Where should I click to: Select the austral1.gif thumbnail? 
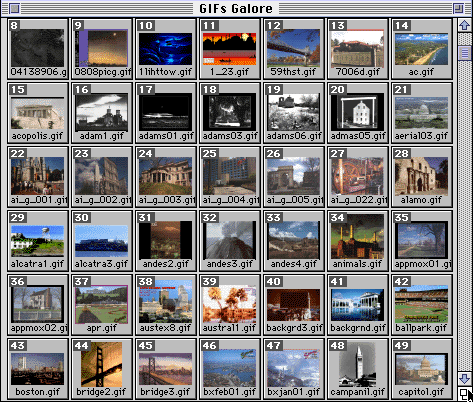click(230, 305)
